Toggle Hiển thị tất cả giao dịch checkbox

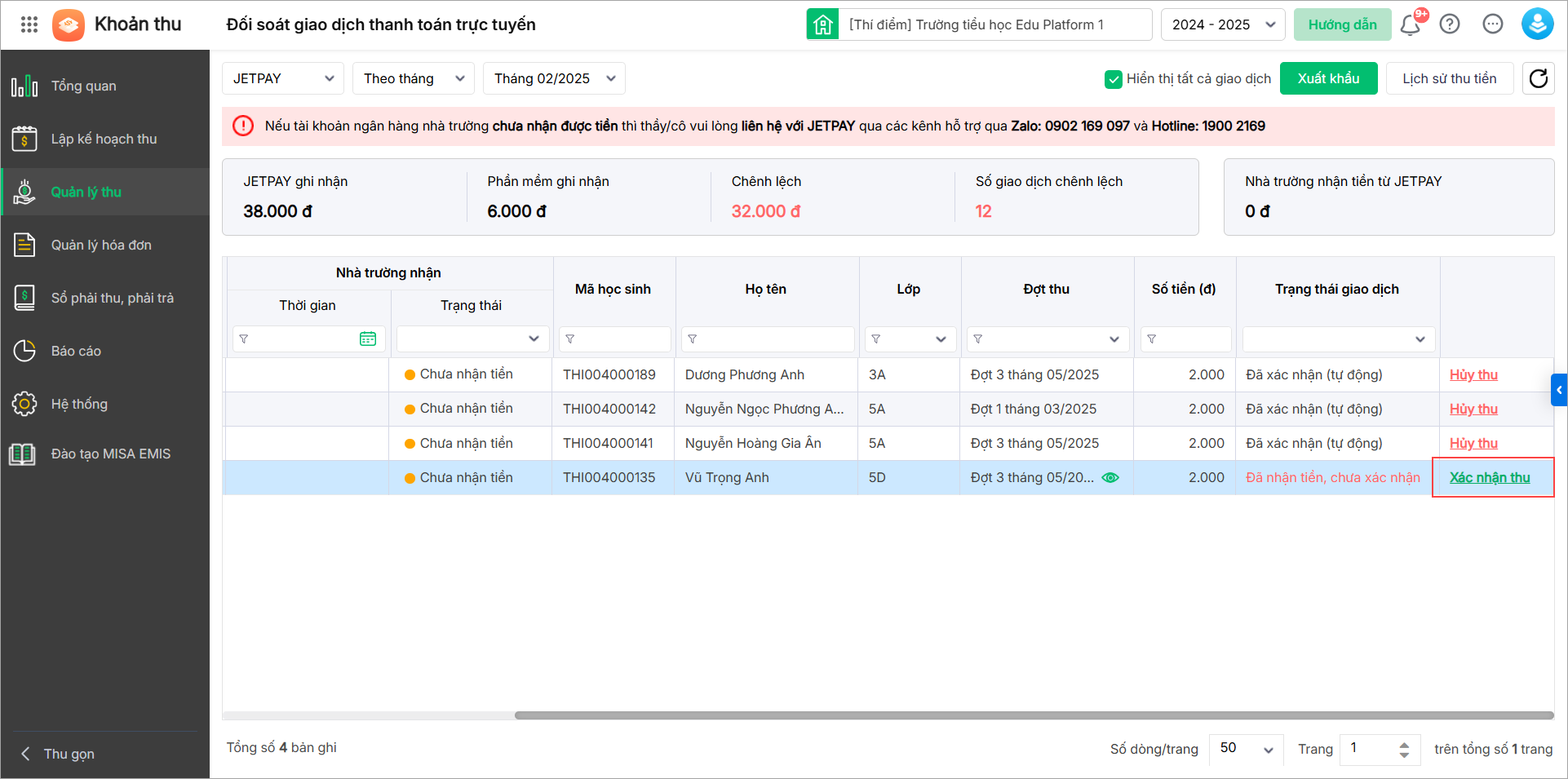pos(1113,79)
